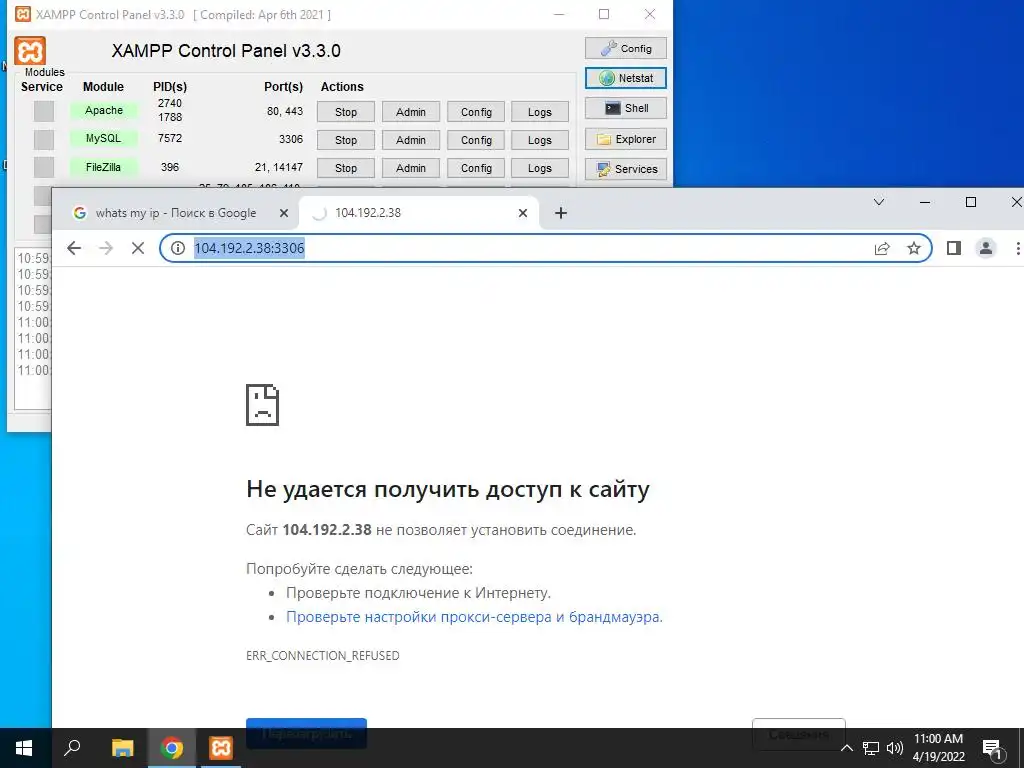Click Chrome icon in taskbar

(x=172, y=748)
